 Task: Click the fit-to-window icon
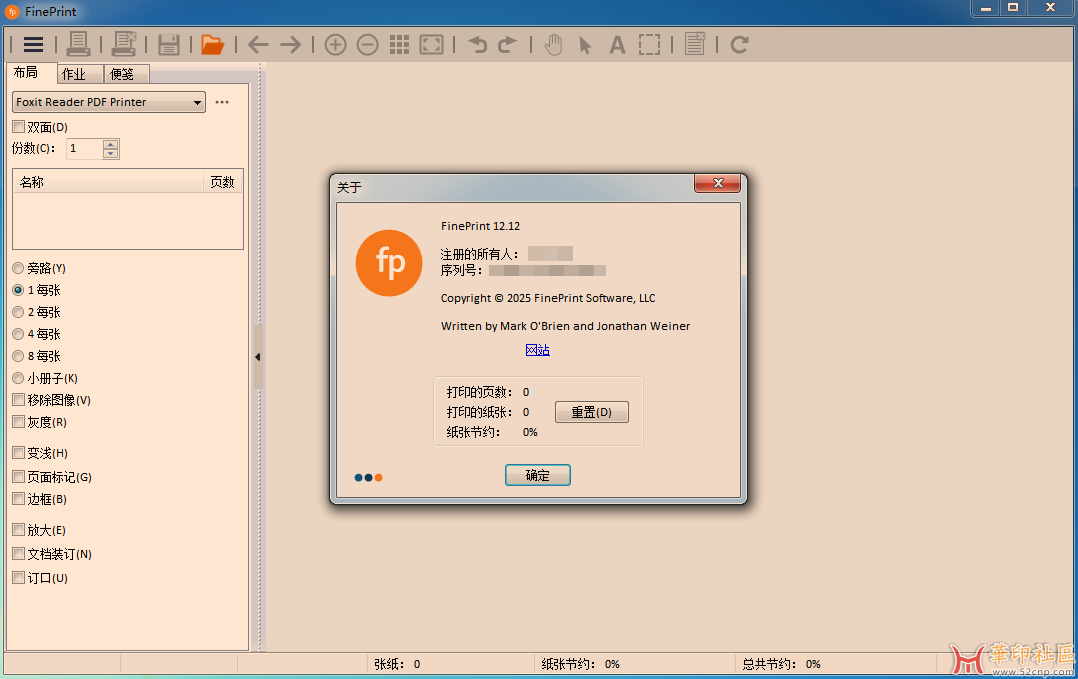[x=432, y=45]
